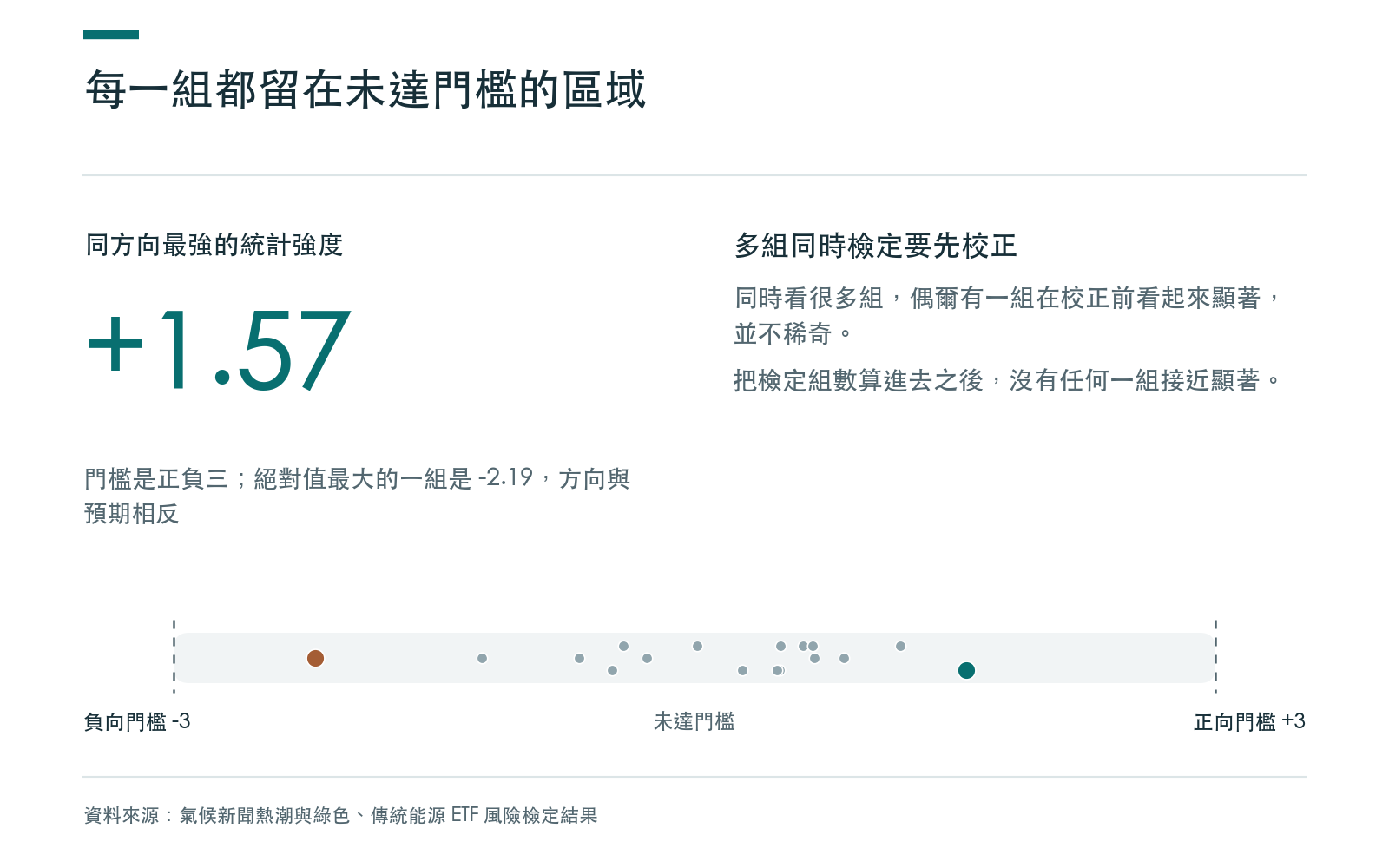Select the gray dot closest to the teal point

[x=900, y=646]
